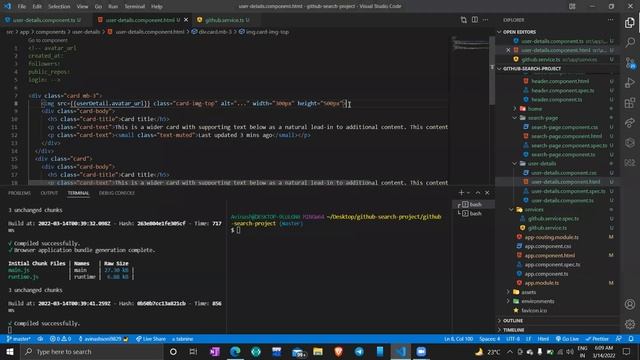
Task: Change language mode from Html
Action: click(x=543, y=339)
